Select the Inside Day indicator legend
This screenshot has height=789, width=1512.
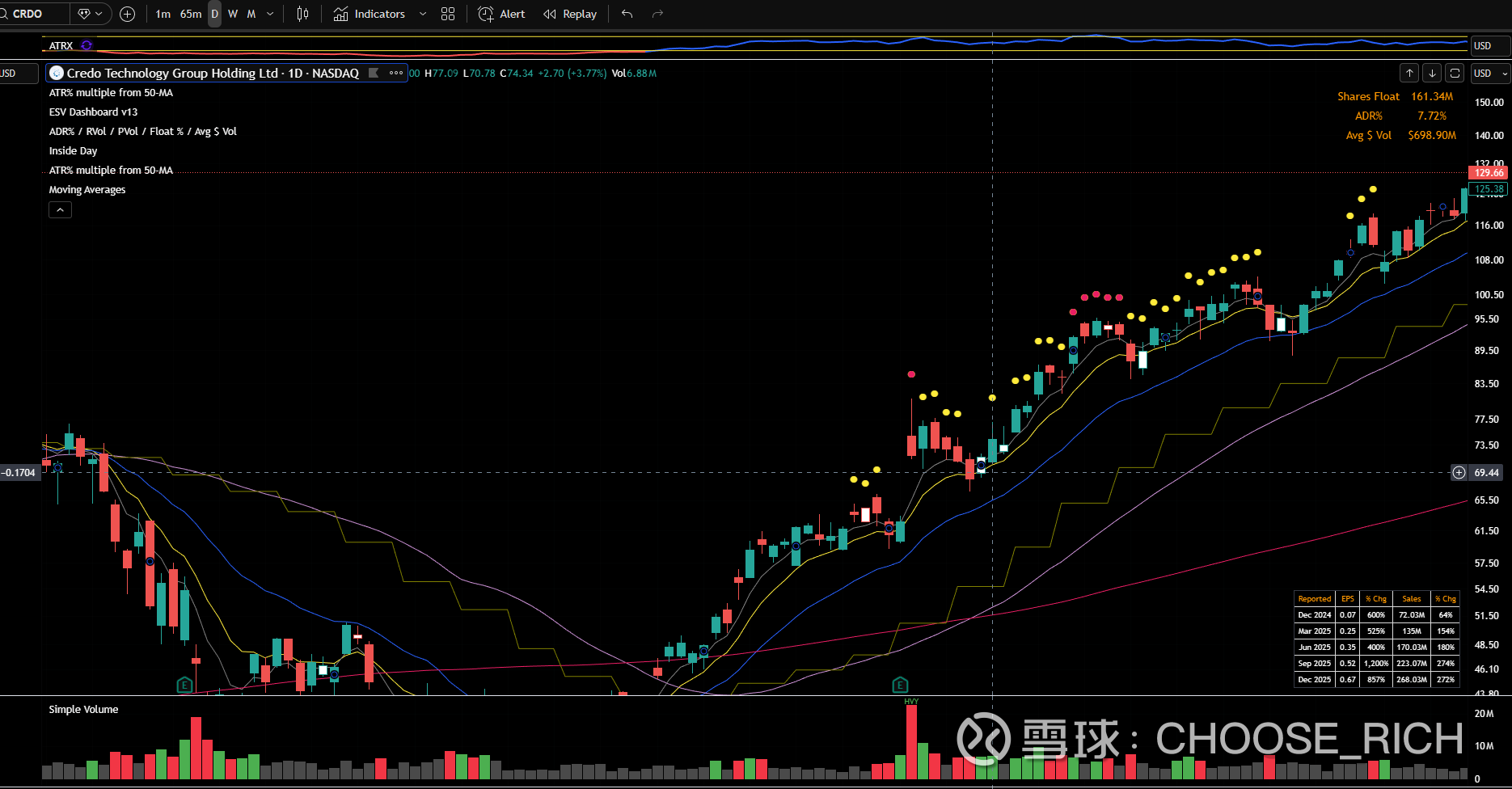(x=73, y=150)
